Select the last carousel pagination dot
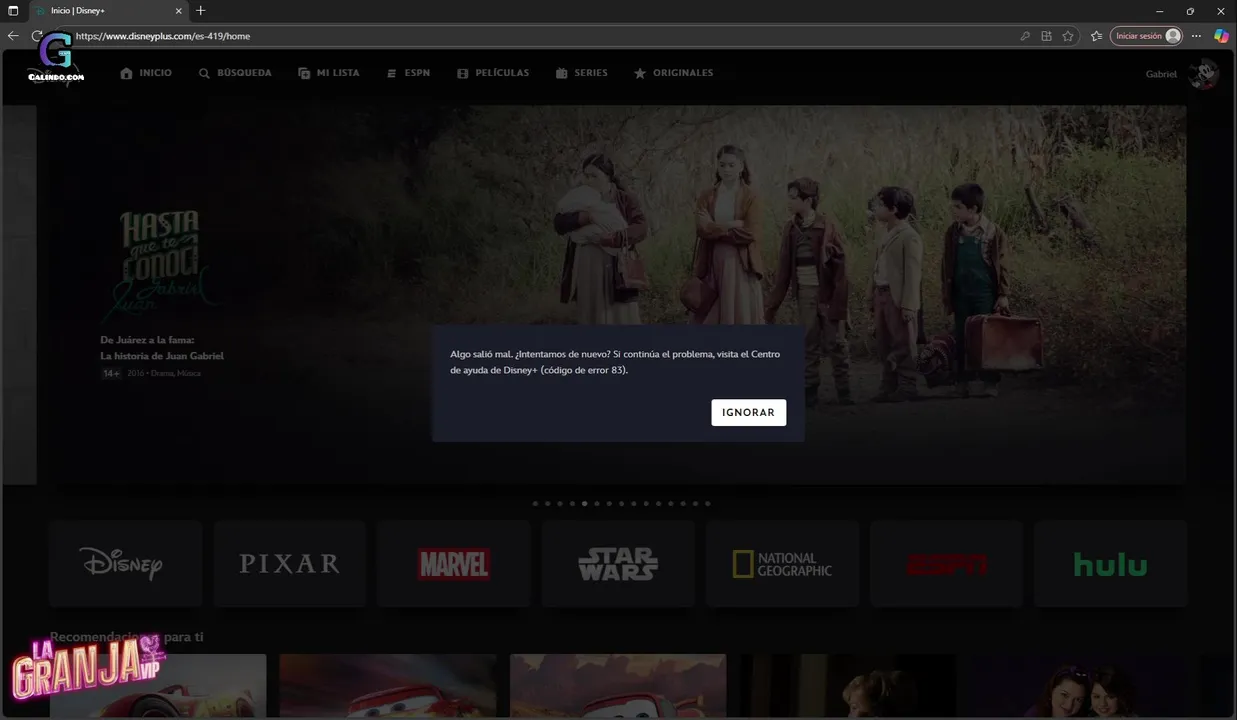1237x720 pixels. (708, 504)
